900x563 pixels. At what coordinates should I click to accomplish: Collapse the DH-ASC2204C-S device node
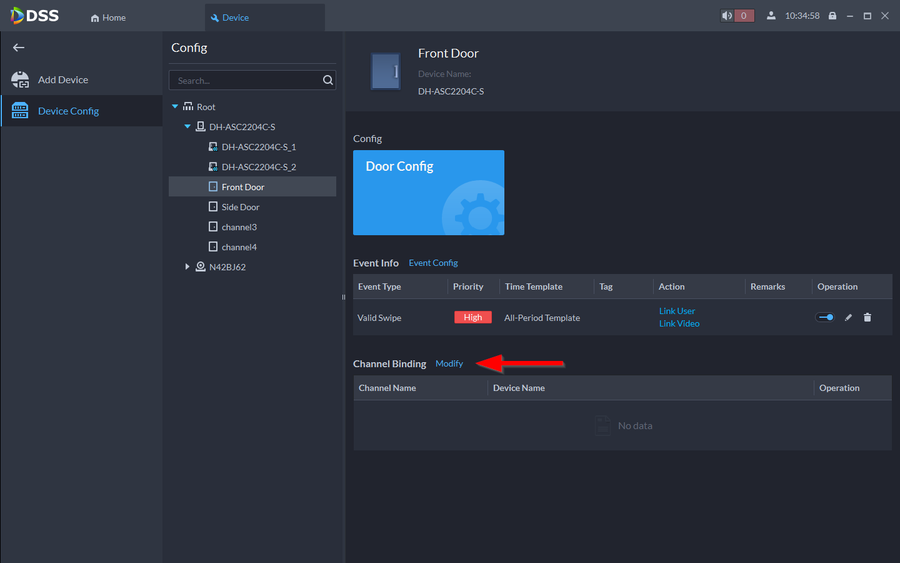point(187,127)
